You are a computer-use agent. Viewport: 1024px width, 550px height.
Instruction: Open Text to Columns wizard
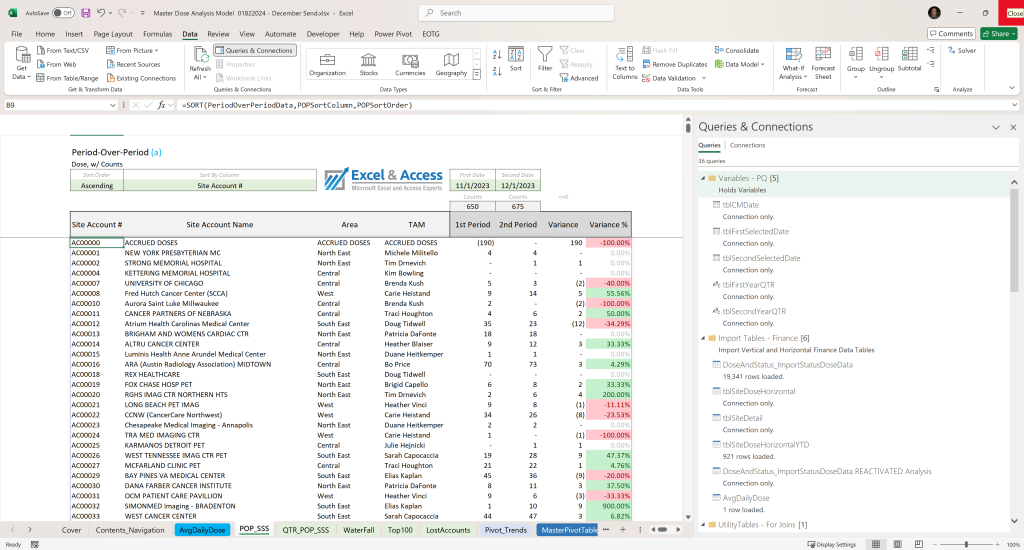click(x=624, y=63)
